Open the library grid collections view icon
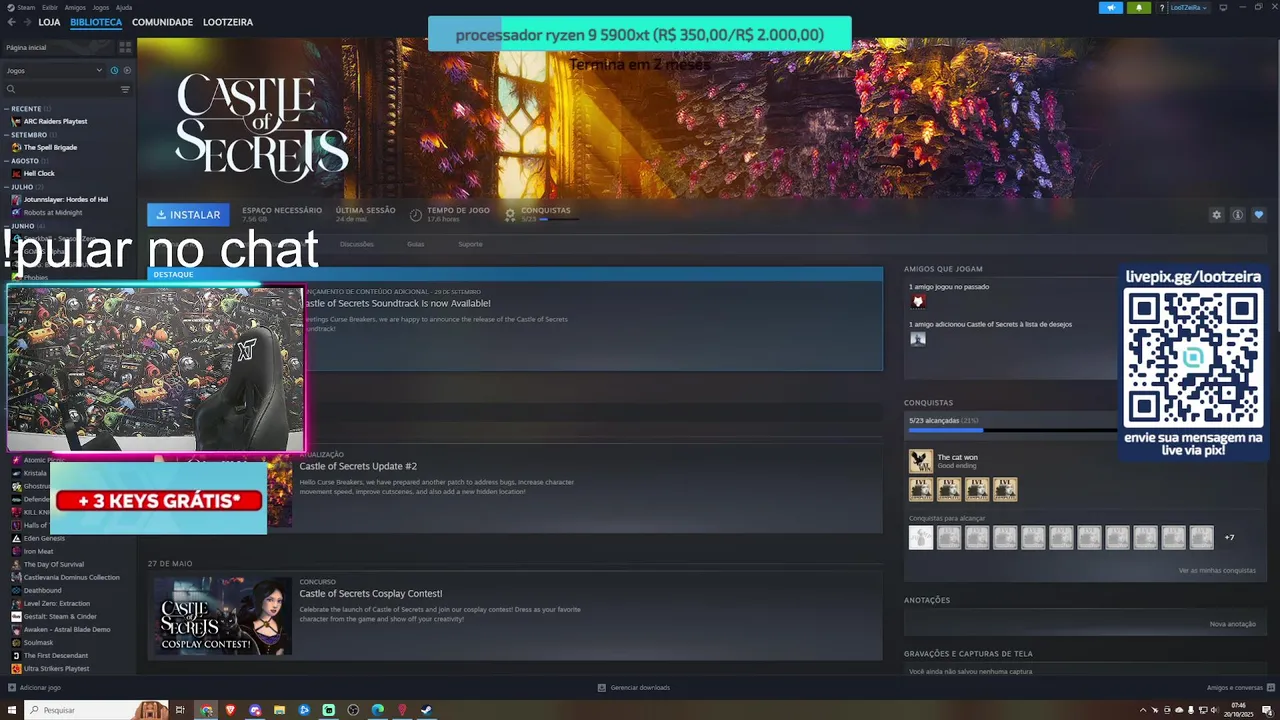This screenshot has height=720, width=1280. click(125, 47)
